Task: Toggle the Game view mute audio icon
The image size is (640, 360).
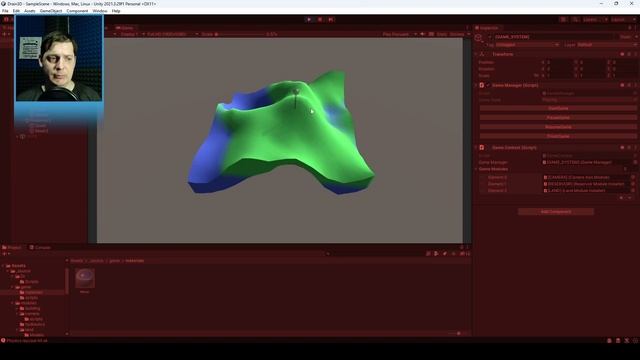Action: 422,34
